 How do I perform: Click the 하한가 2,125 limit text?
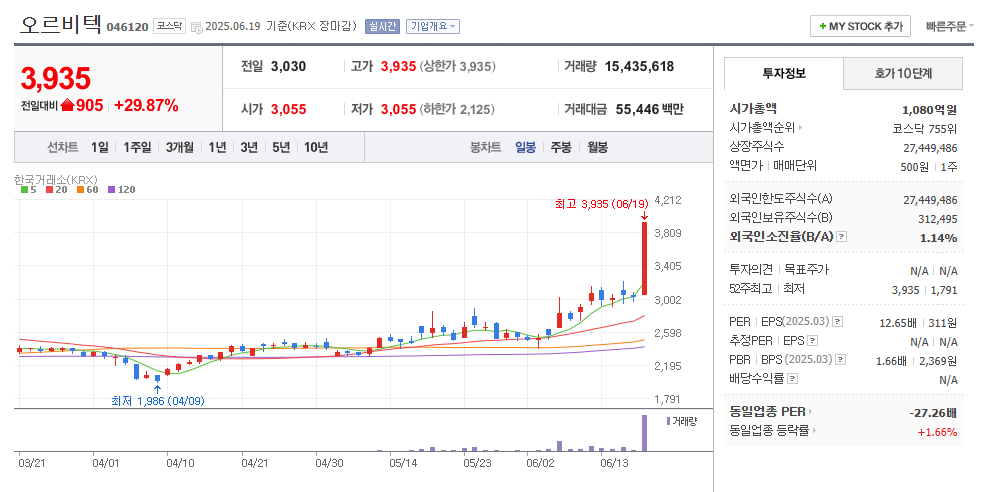[x=458, y=109]
